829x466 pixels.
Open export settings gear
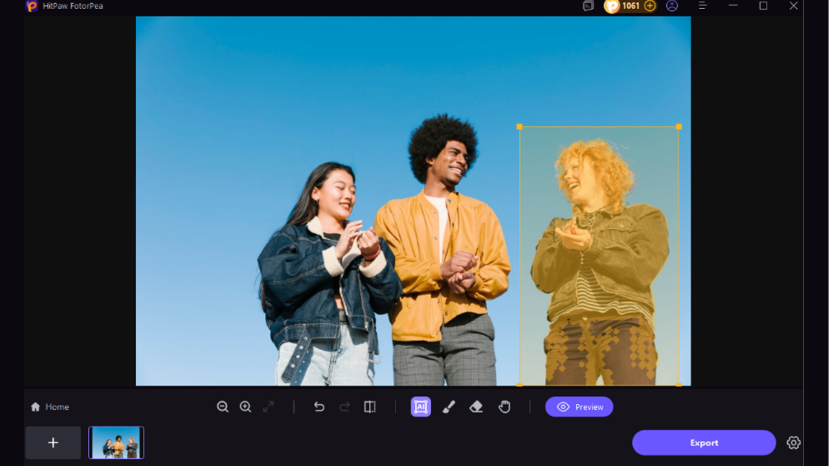793,443
